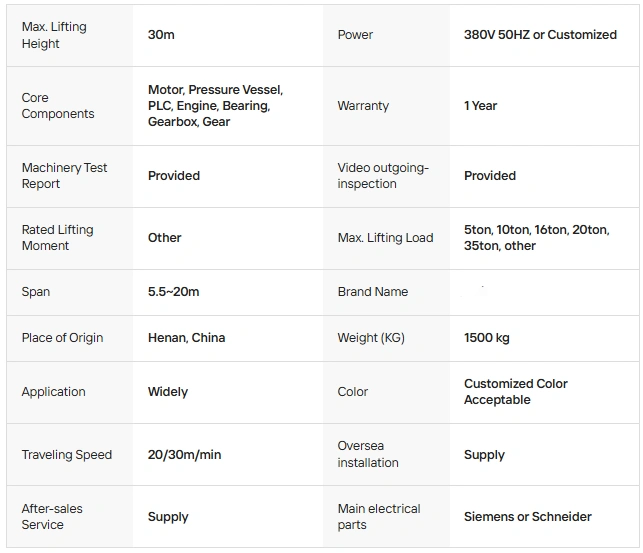Image resolution: width=643 pixels, height=553 pixels.
Task: Select the "5.5~20m" span value
Action: (x=173, y=292)
